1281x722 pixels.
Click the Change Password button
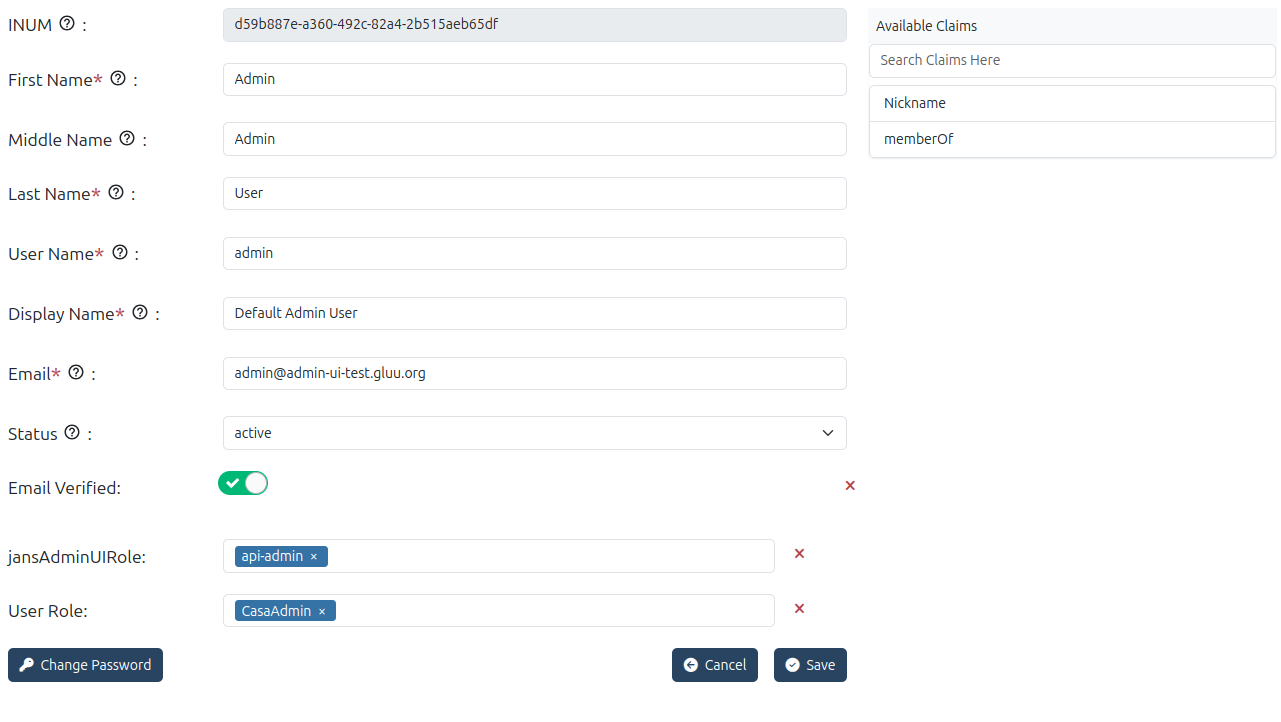click(85, 665)
